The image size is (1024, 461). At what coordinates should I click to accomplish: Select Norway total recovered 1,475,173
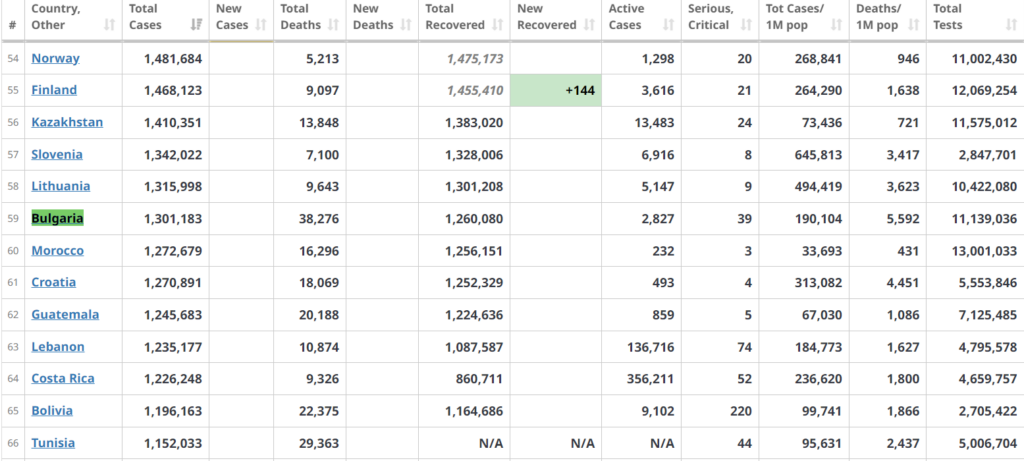pyautogui.click(x=475, y=59)
